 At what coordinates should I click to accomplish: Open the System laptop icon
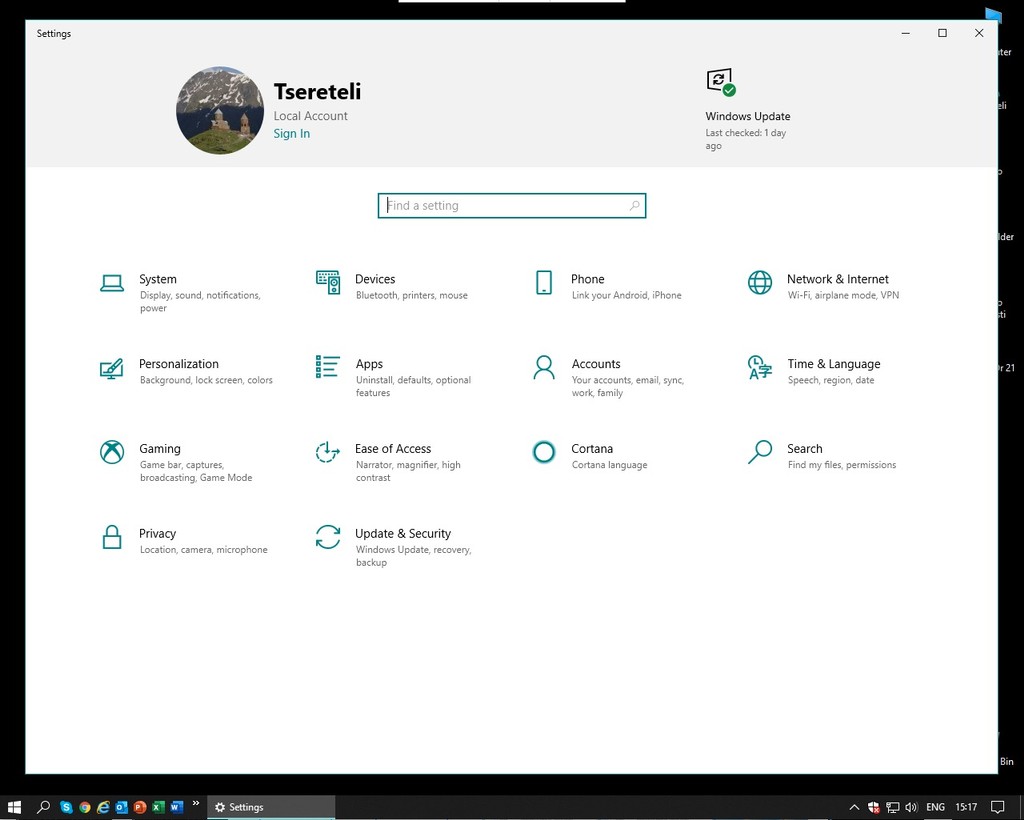pyautogui.click(x=112, y=283)
